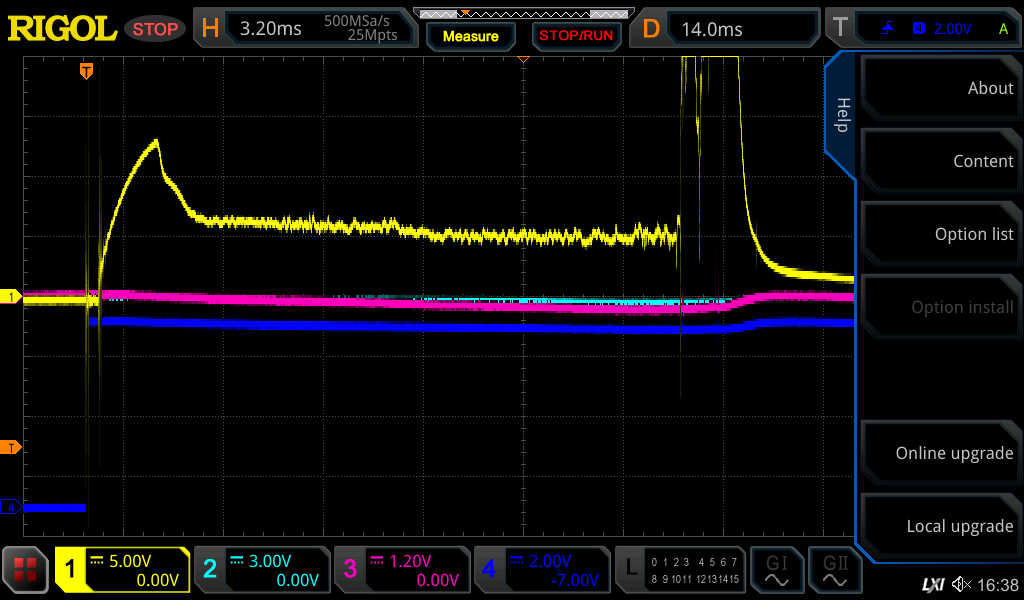
Task: Click the LXI network status icon
Action: [933, 584]
